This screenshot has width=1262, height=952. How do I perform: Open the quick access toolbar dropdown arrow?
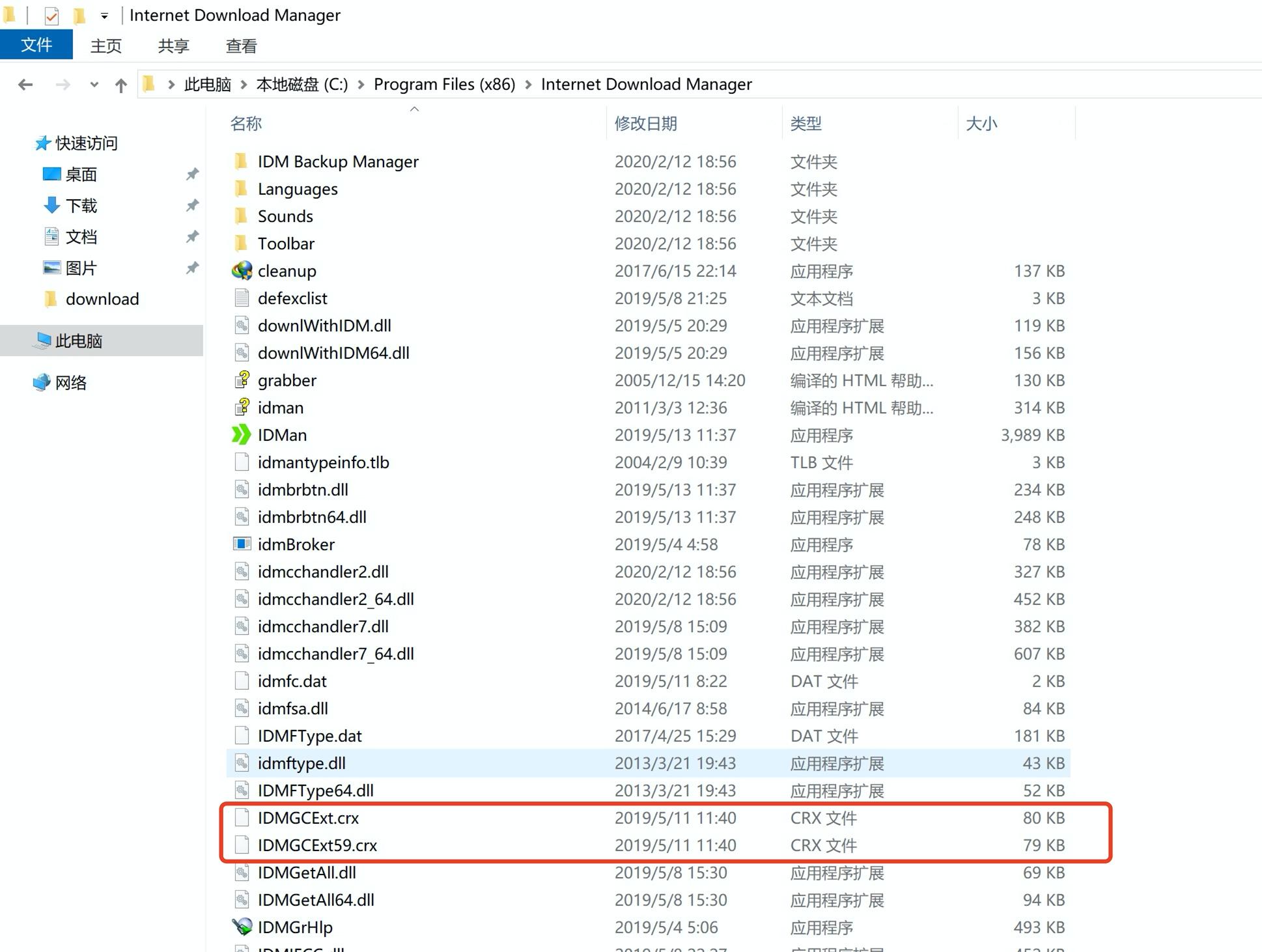tap(104, 16)
